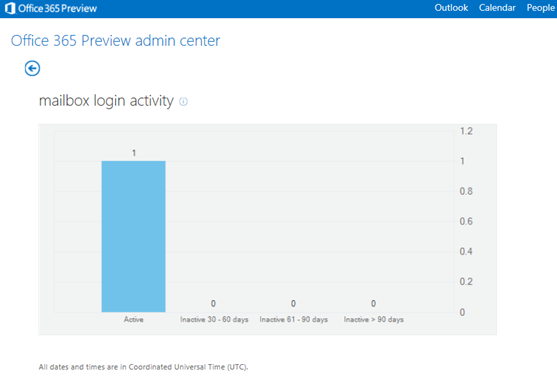Click the 0 value above Inactive 30 - 60 days
557x383 pixels.
(213, 303)
